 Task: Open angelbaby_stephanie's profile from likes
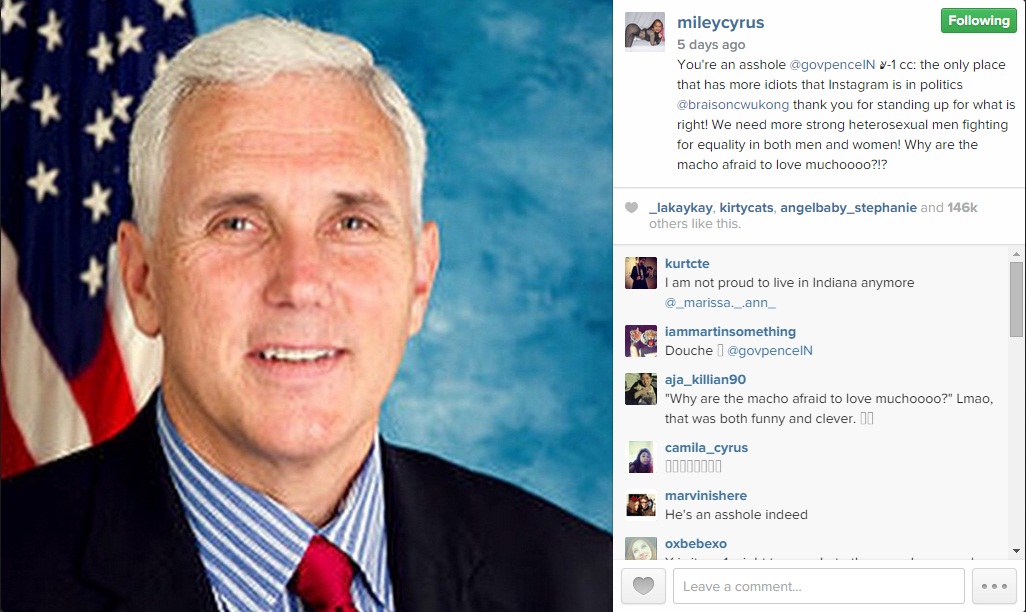tap(848, 207)
